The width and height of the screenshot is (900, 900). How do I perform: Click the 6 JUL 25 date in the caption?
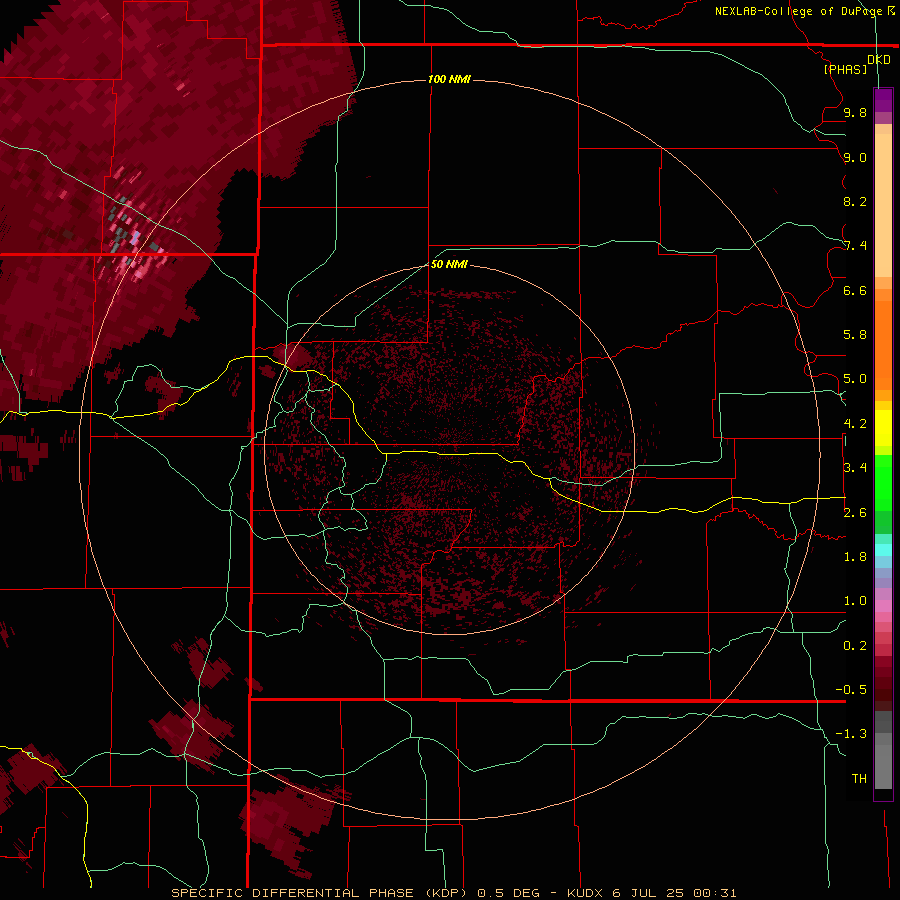[x=649, y=893]
